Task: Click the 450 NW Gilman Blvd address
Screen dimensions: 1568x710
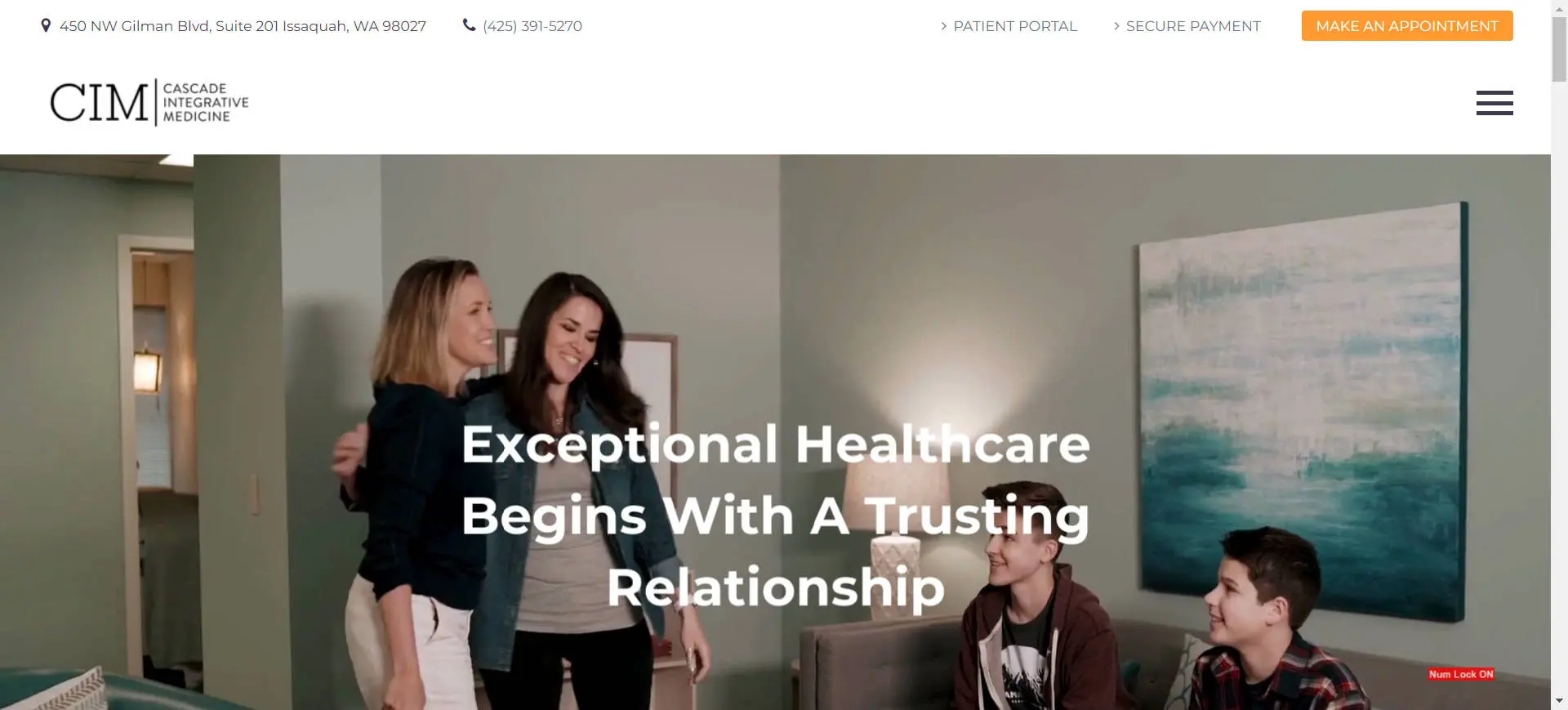Action: 243,26
